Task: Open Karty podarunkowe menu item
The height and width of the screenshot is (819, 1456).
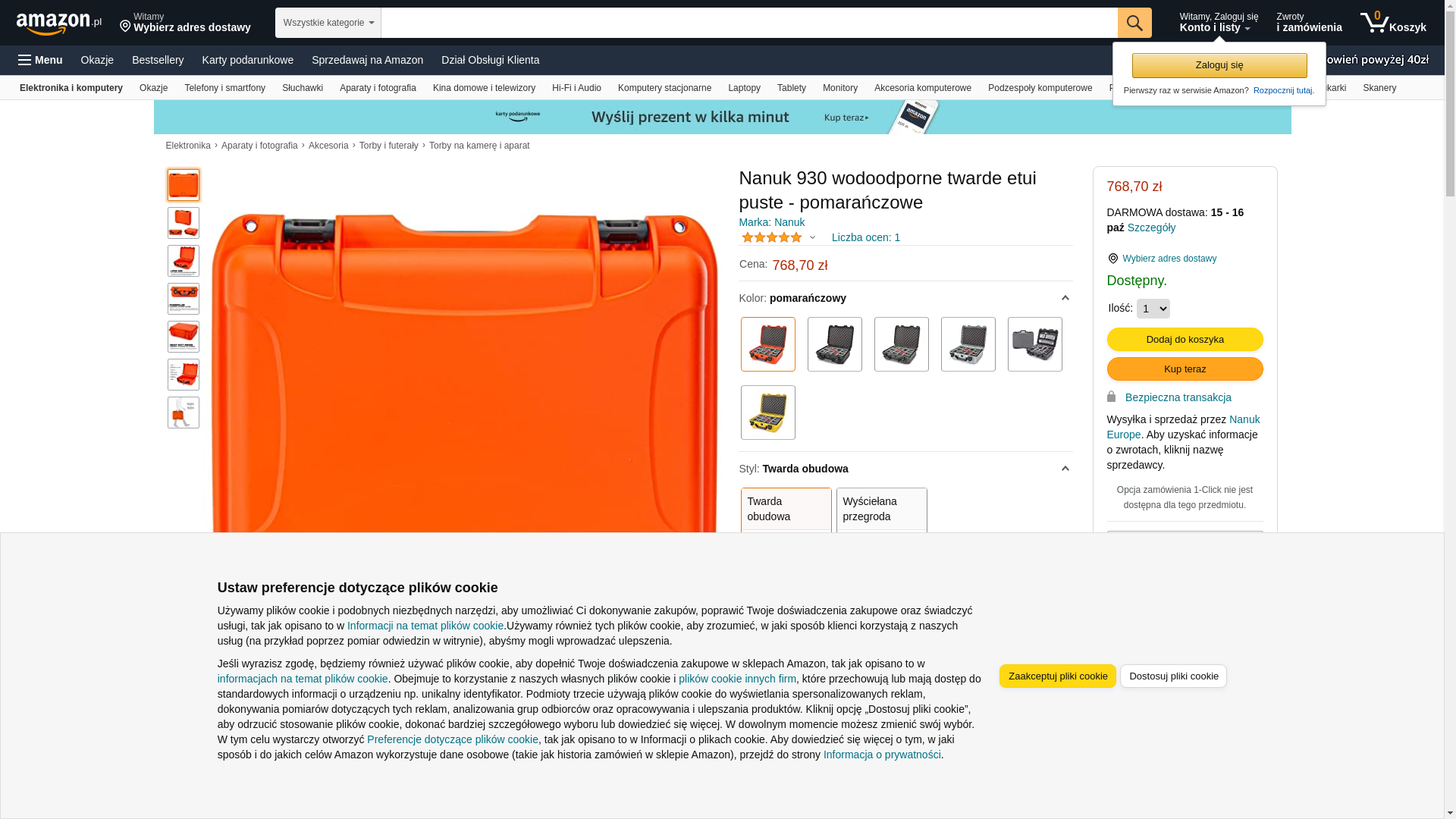Action: (x=248, y=60)
